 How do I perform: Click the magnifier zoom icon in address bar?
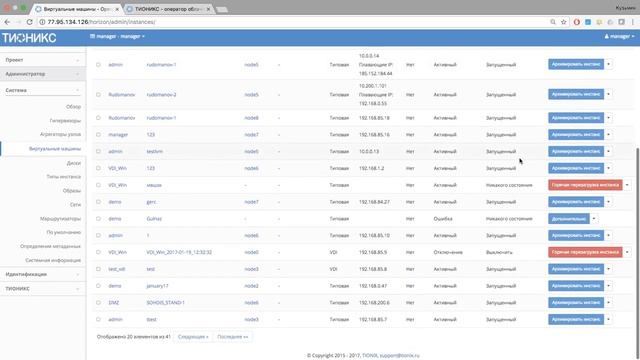pos(553,22)
